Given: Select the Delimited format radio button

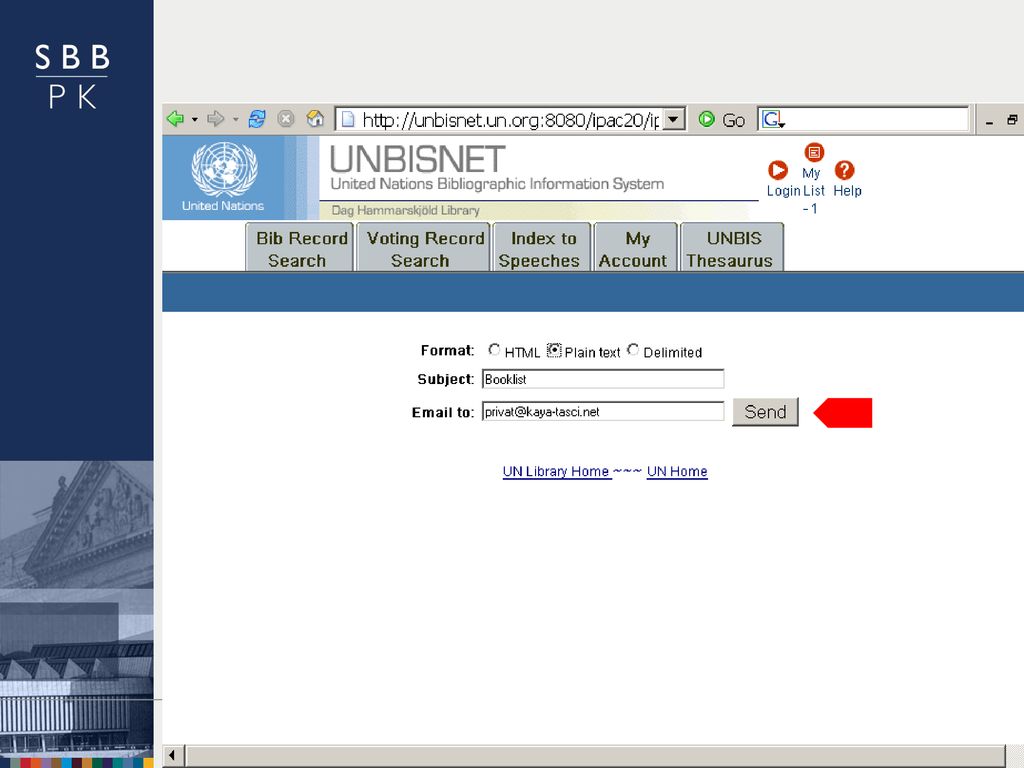Looking at the screenshot, I should pyautogui.click(x=633, y=350).
